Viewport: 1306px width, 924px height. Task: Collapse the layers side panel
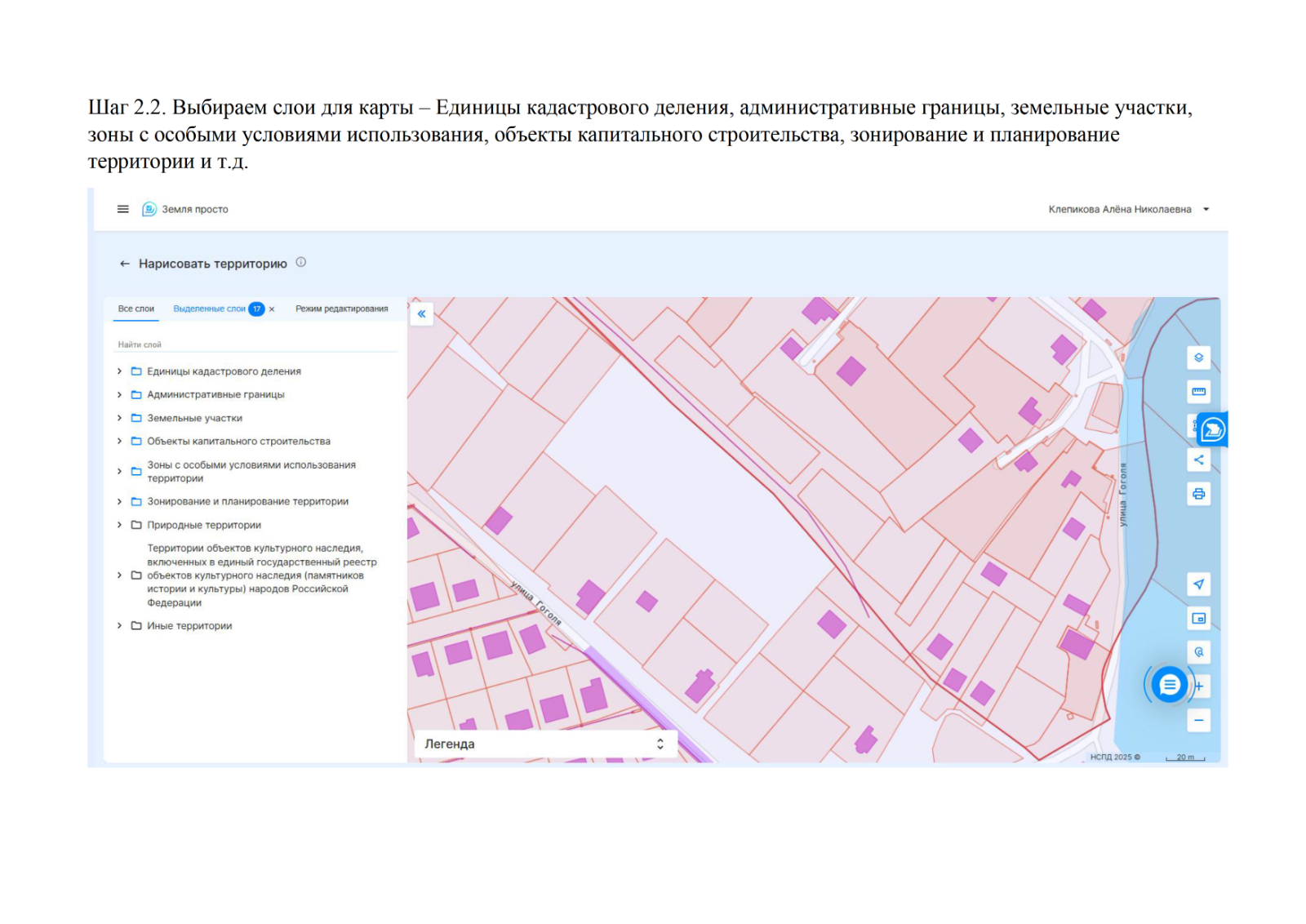click(421, 313)
